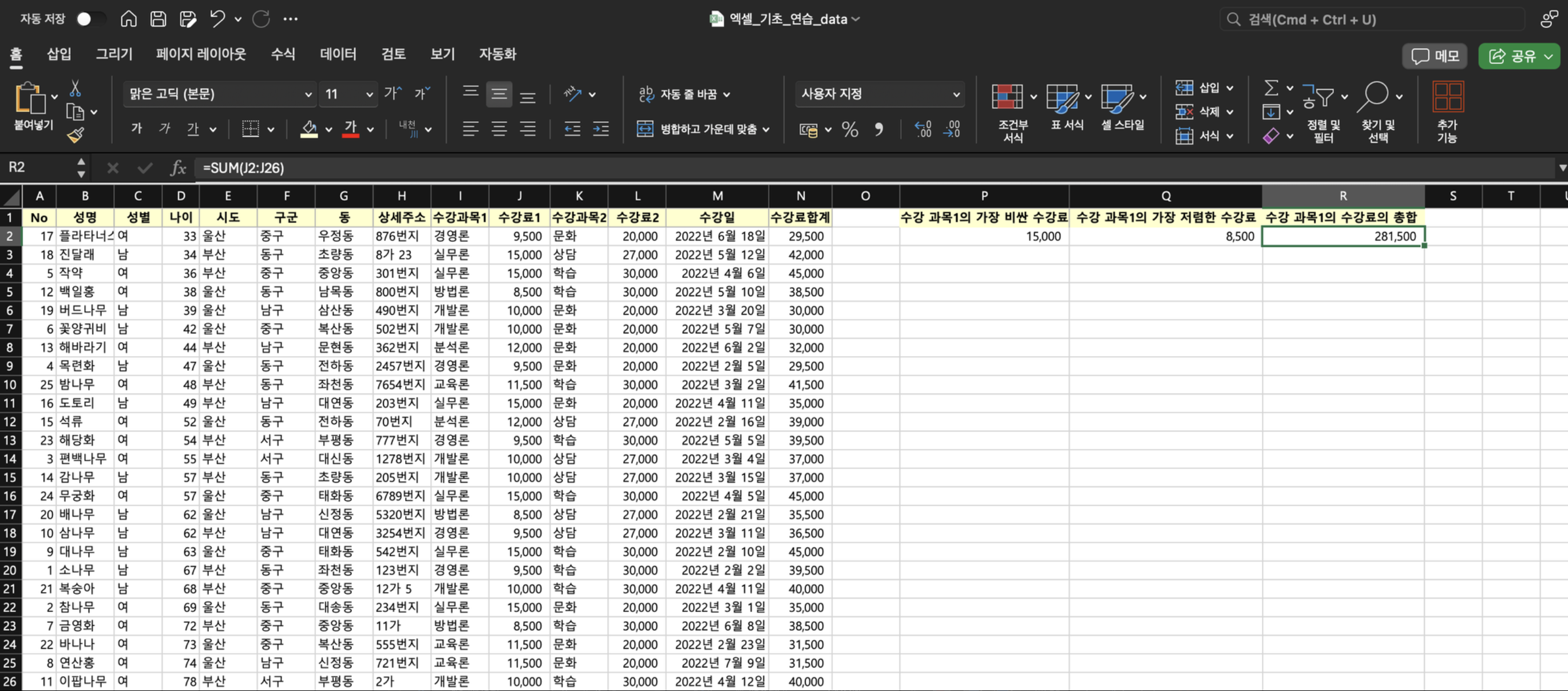This screenshot has width=1568, height=691.
Task: Click the percent style icon
Action: click(850, 129)
